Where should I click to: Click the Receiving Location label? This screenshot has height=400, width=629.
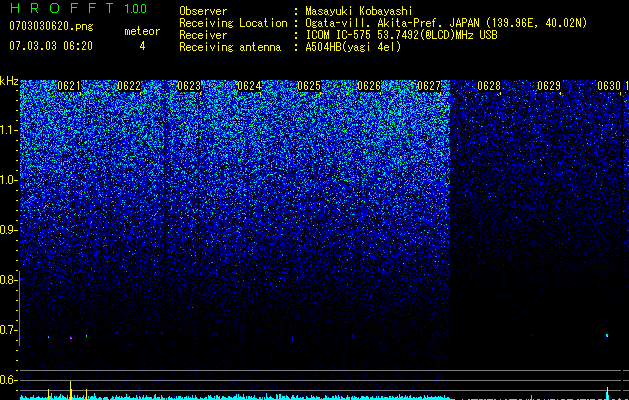coord(233,23)
